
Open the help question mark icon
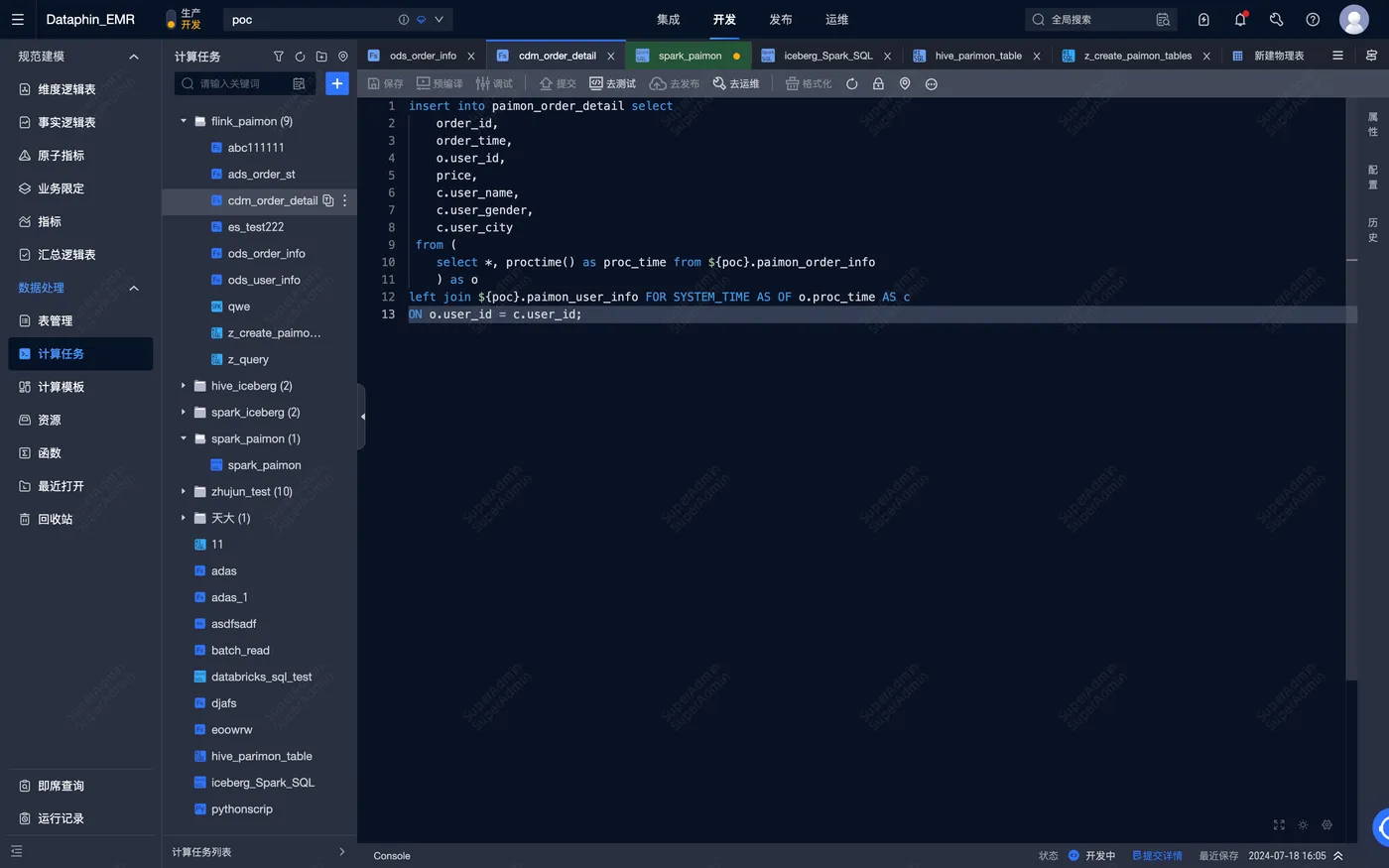coord(1313,20)
